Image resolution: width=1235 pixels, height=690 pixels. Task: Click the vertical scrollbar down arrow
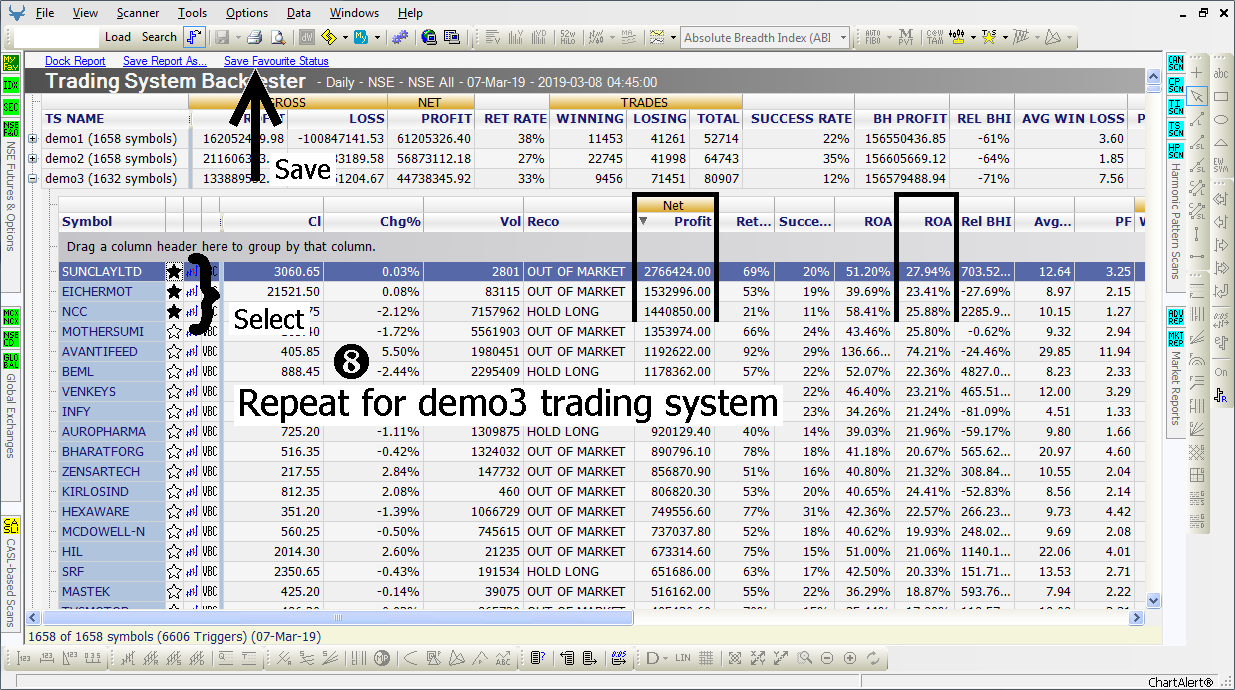click(1153, 601)
